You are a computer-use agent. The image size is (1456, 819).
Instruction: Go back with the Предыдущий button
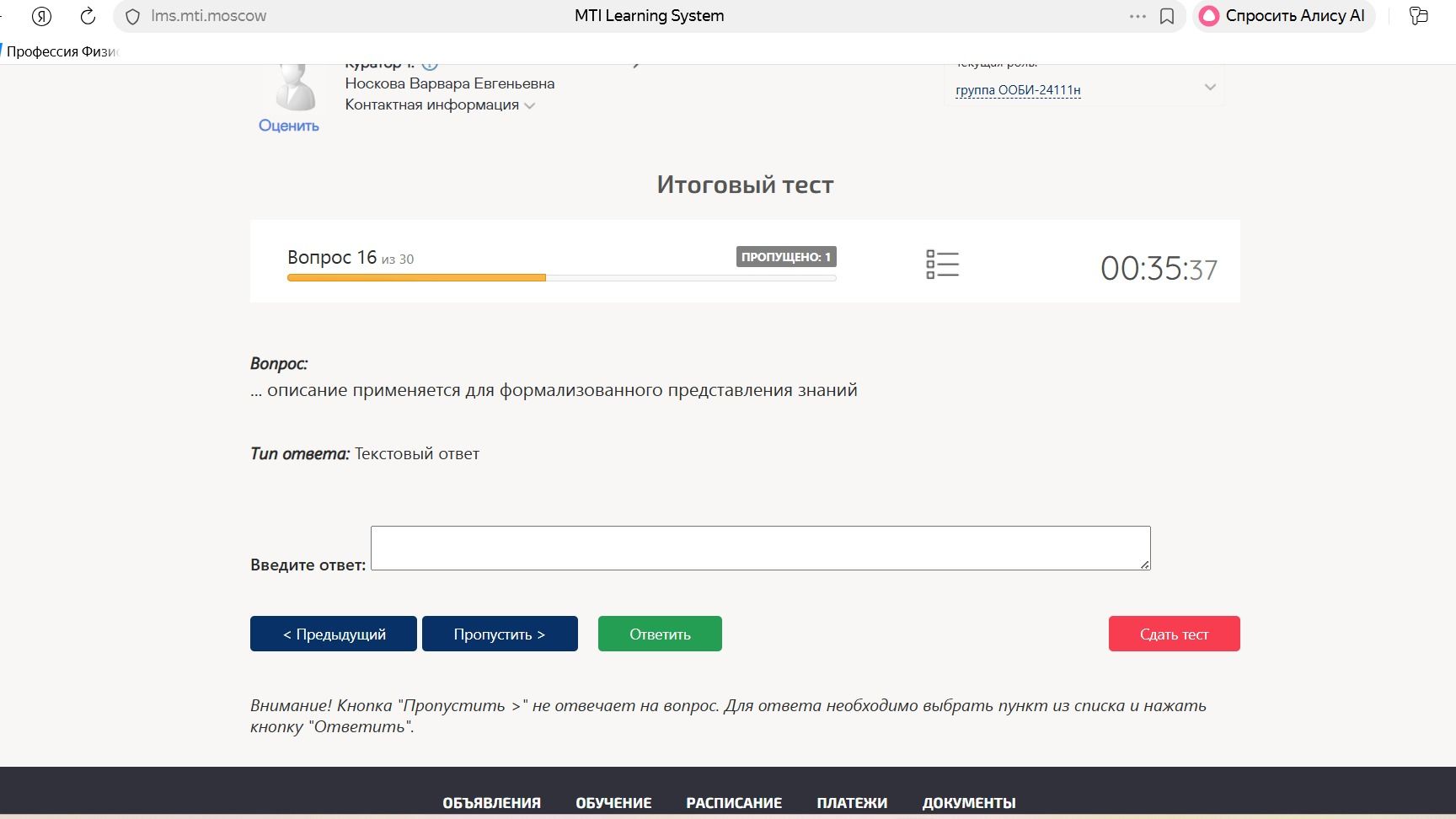coord(334,634)
